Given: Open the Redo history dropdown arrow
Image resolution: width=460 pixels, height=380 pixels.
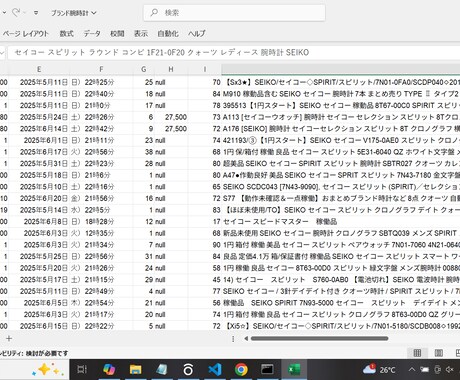Looking at the screenshot, I should (x=24, y=13).
